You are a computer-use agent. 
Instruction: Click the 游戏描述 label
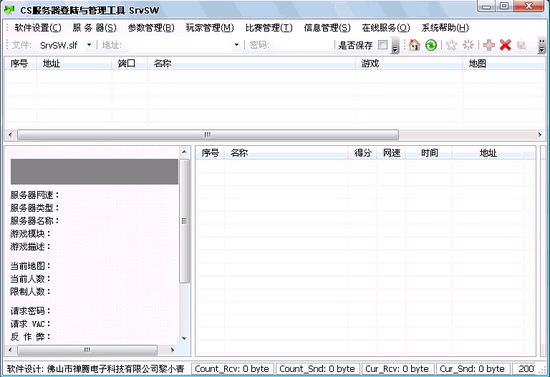coord(31,247)
